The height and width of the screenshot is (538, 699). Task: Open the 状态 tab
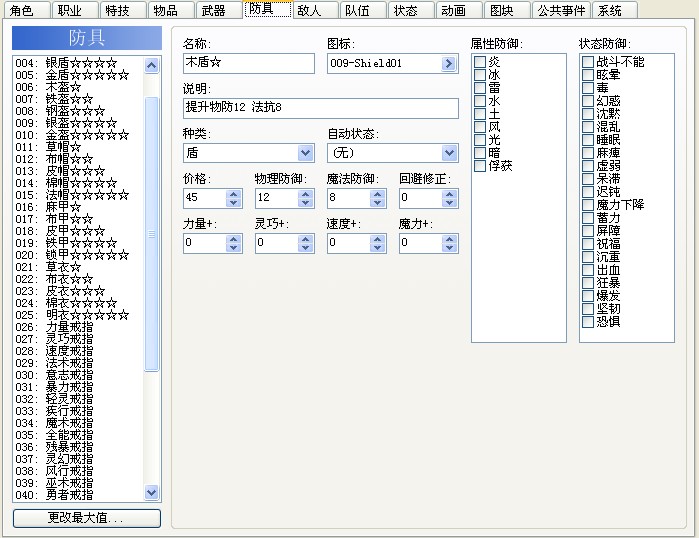tap(412, 10)
